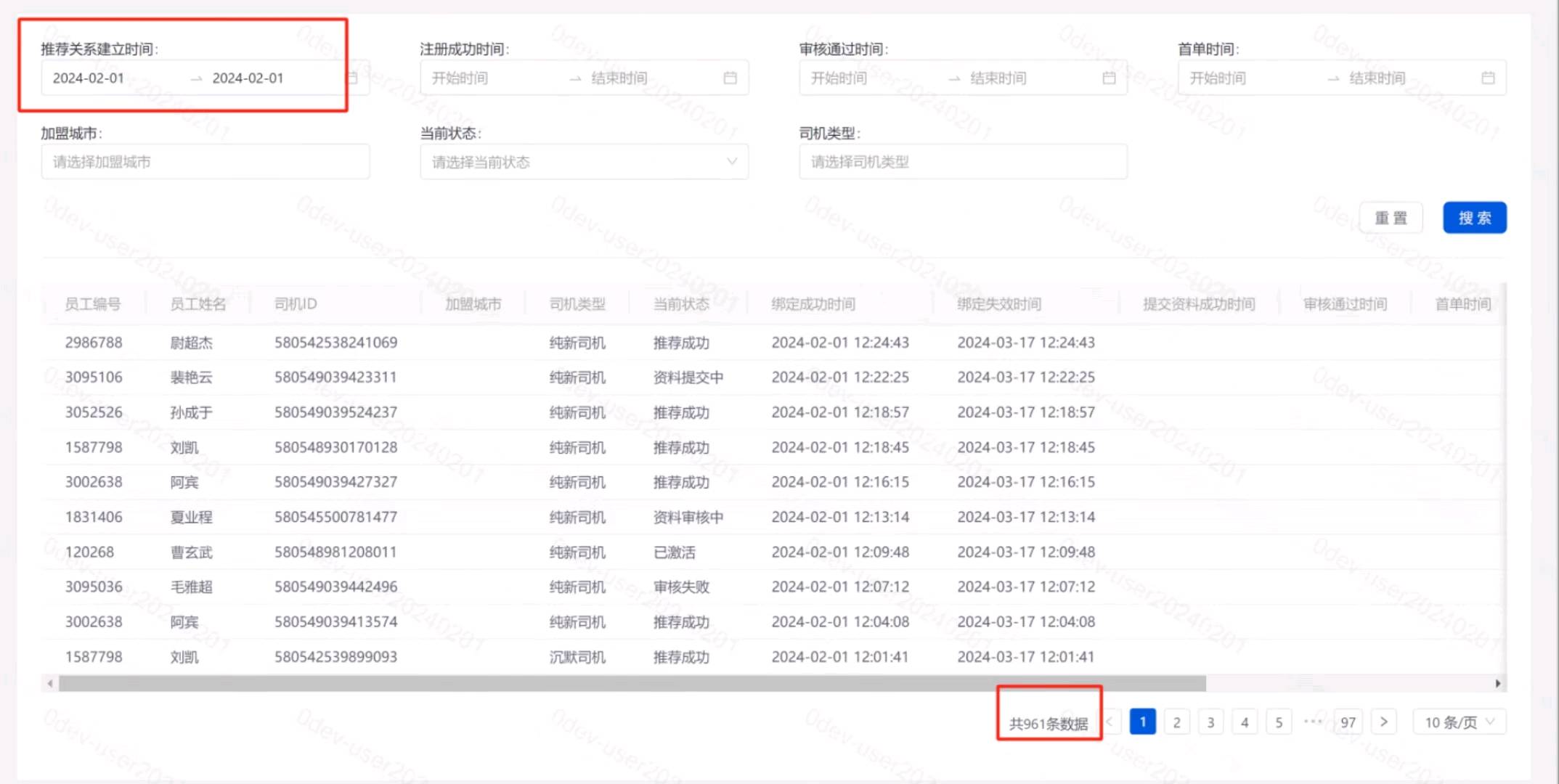Image resolution: width=1559 pixels, height=784 pixels.
Task: Click calendar icon in 首单时间 field
Action: click(1488, 78)
